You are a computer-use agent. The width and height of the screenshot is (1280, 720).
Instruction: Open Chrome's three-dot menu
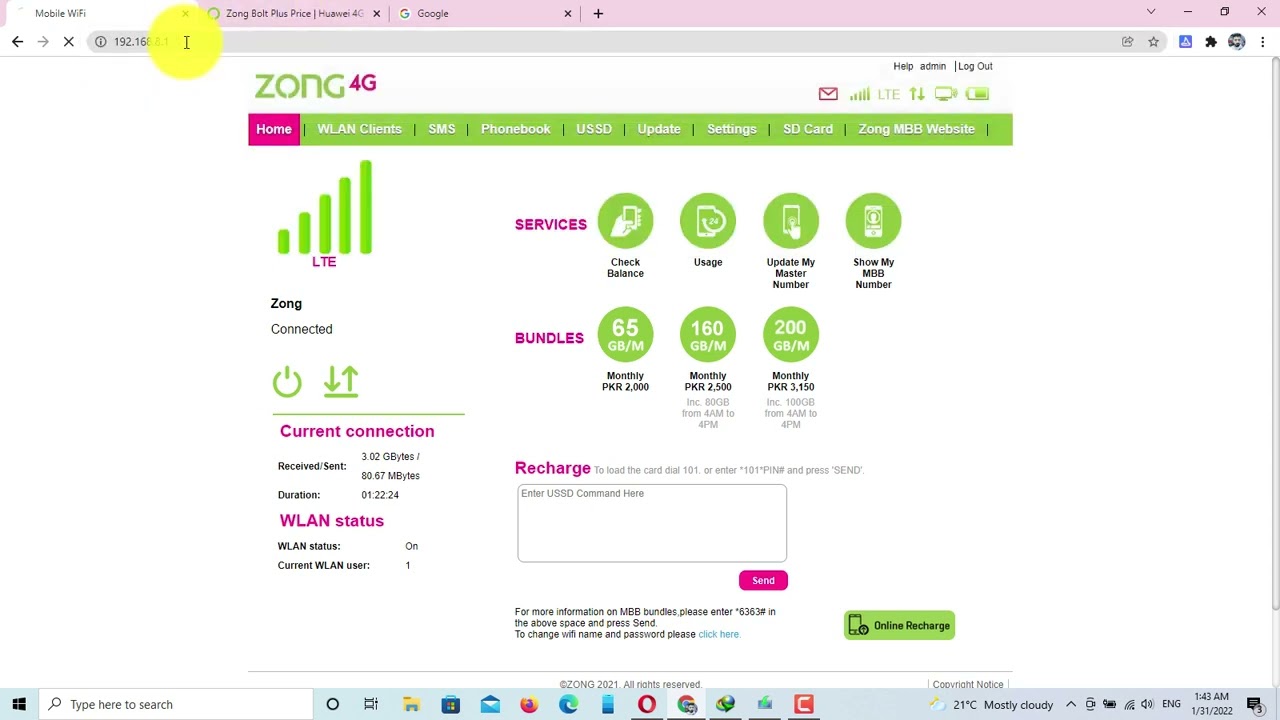[x=1263, y=42]
